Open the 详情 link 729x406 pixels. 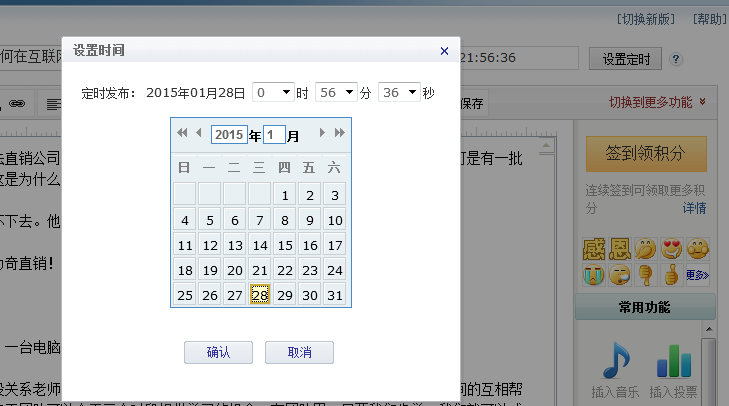(694, 208)
